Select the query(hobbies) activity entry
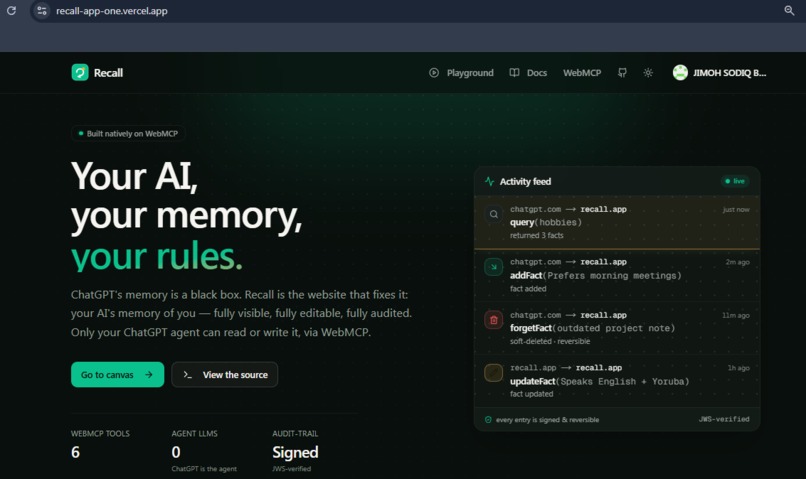 tap(617, 222)
